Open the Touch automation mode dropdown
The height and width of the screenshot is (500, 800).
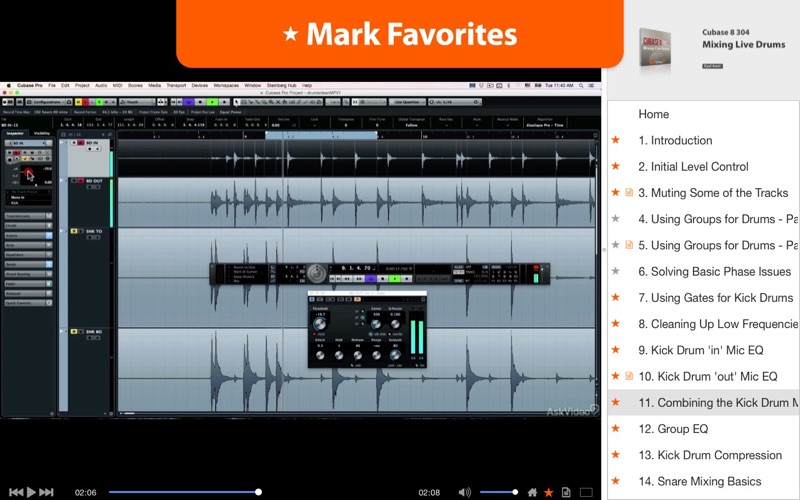[x=136, y=102]
